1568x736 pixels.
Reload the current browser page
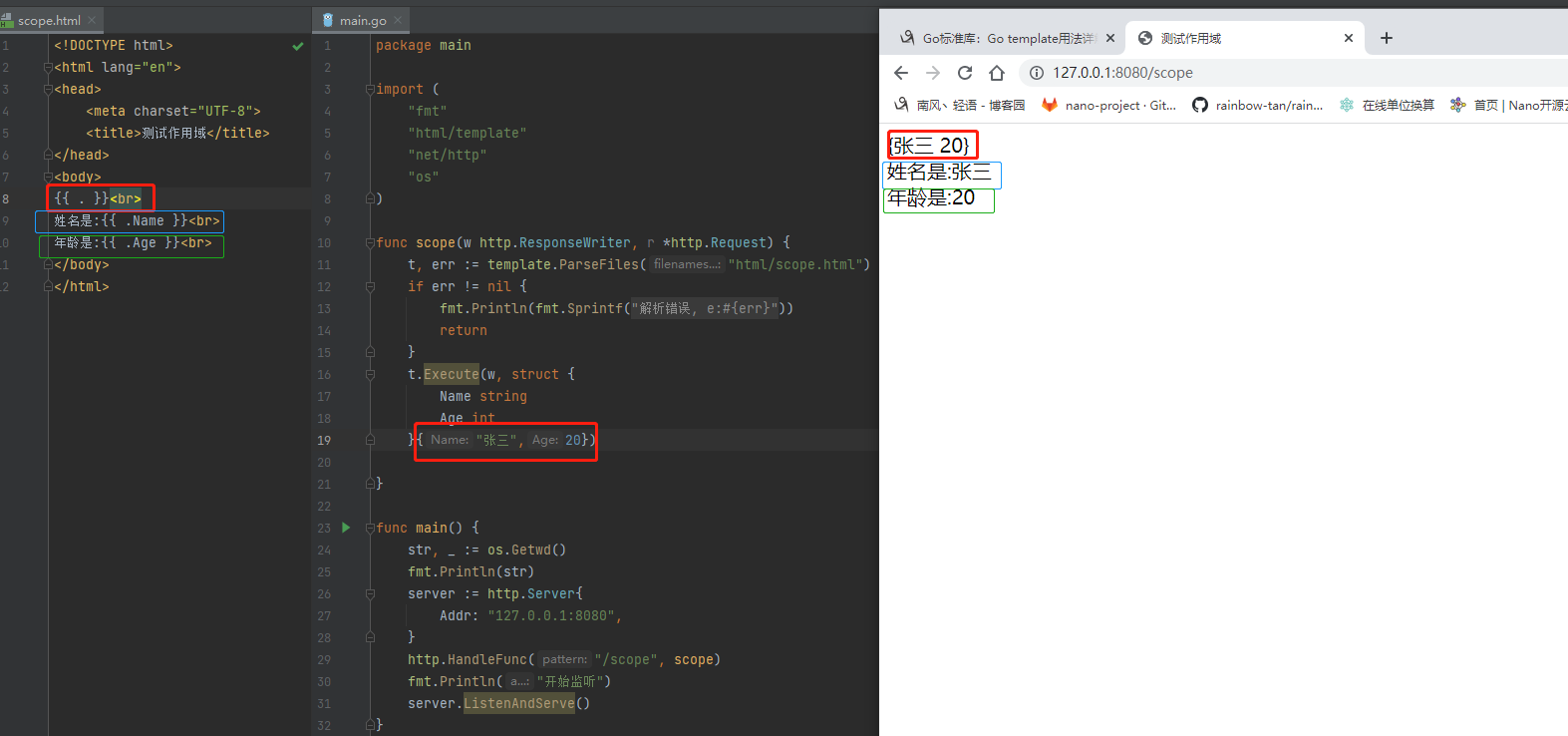965,73
